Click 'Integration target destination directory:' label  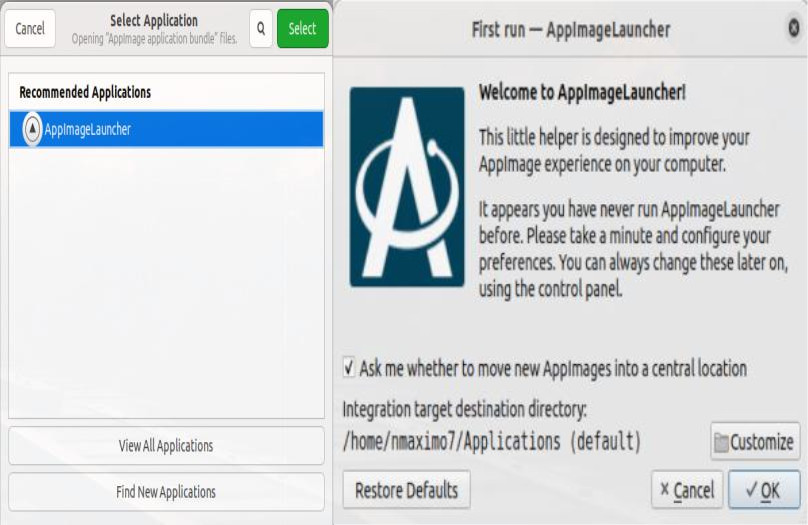tap(465, 410)
